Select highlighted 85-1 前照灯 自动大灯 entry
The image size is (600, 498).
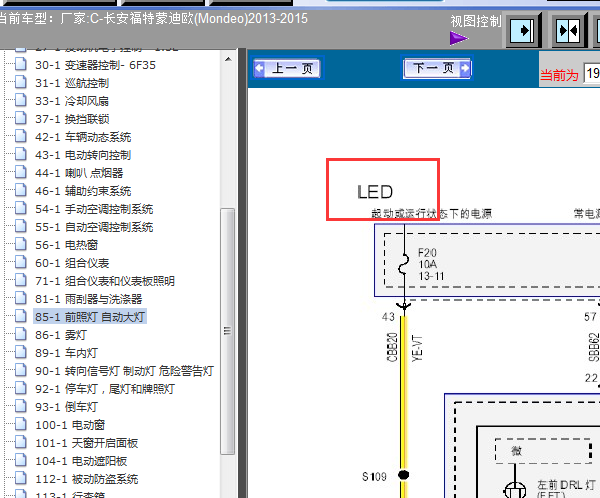click(90, 317)
